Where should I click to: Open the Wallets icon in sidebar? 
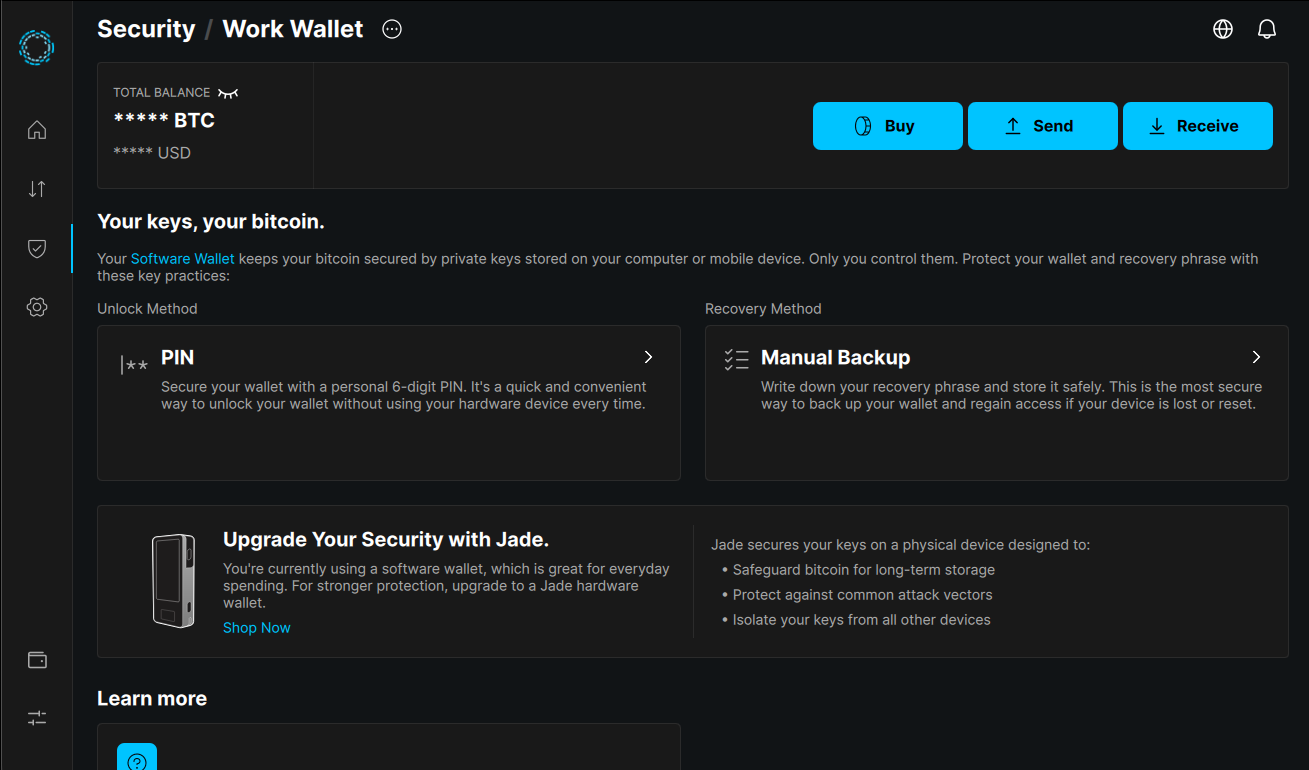click(x=37, y=660)
